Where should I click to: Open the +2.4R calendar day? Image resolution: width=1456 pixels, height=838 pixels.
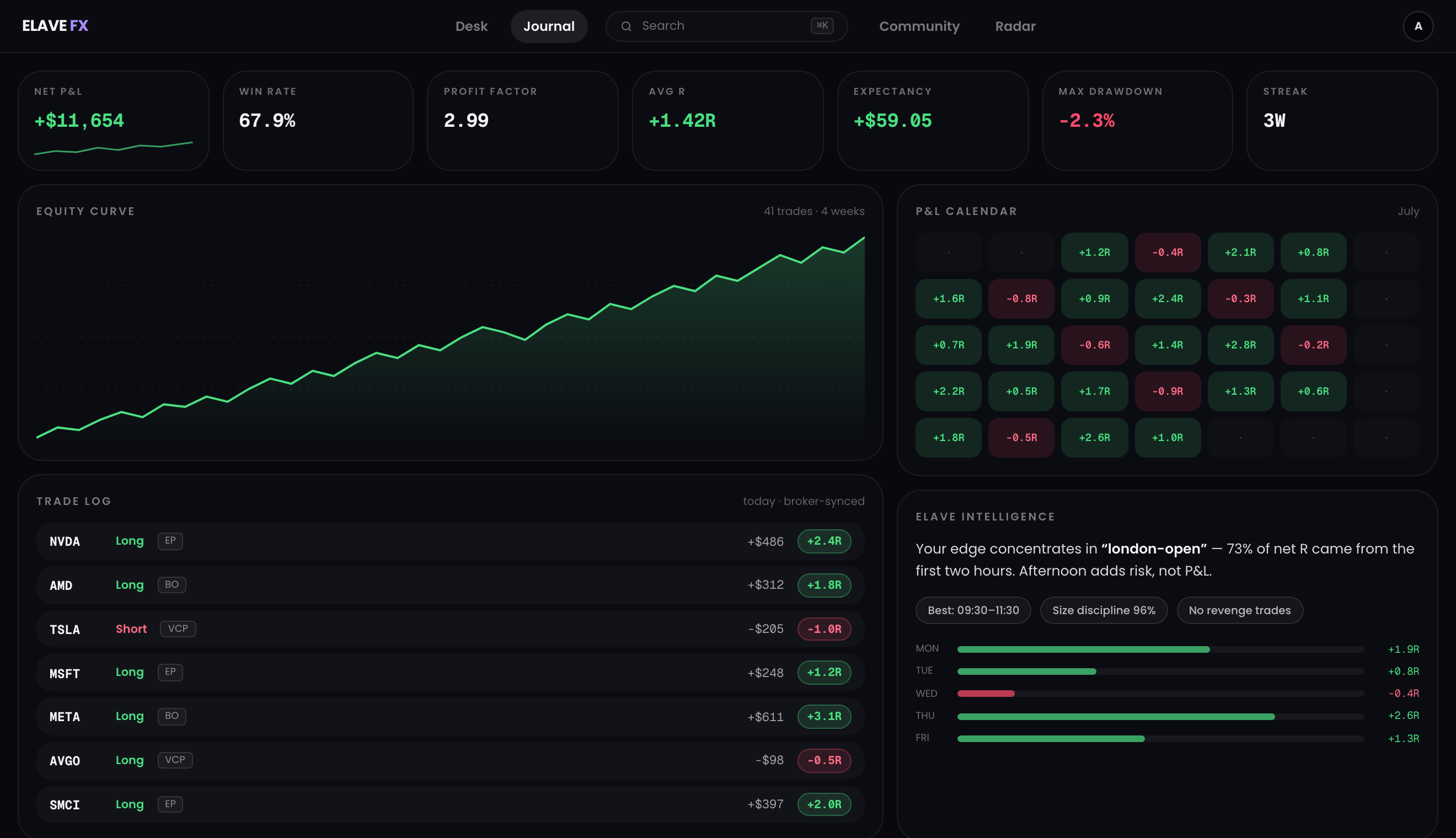[x=1167, y=299]
